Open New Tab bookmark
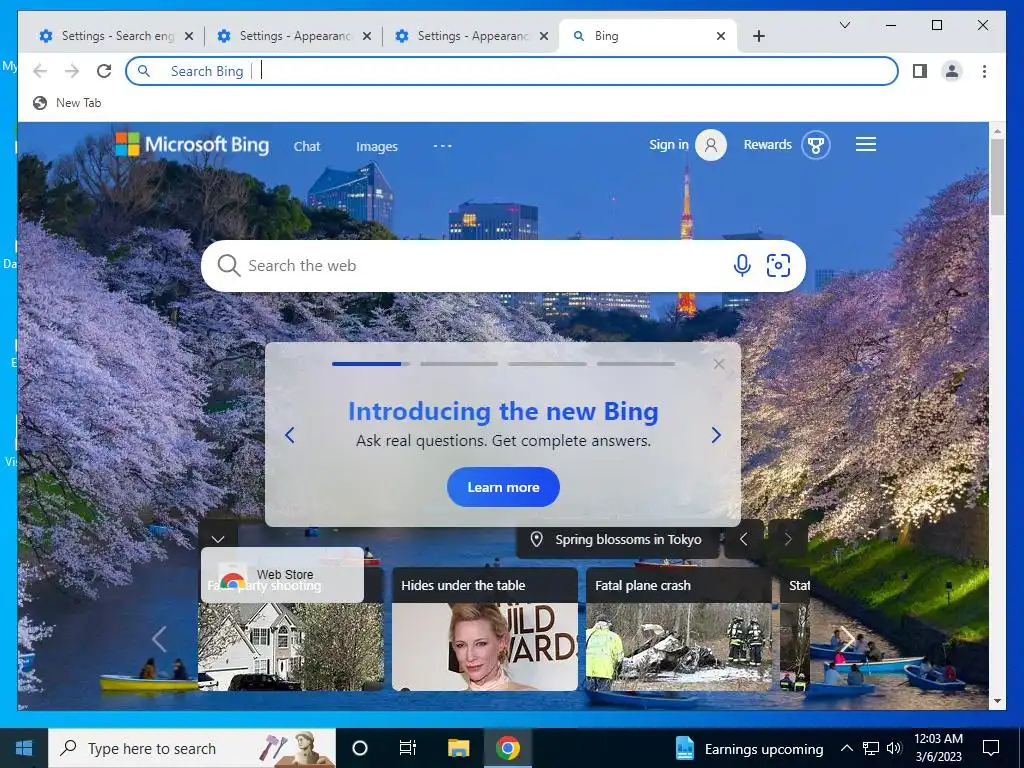 67,103
